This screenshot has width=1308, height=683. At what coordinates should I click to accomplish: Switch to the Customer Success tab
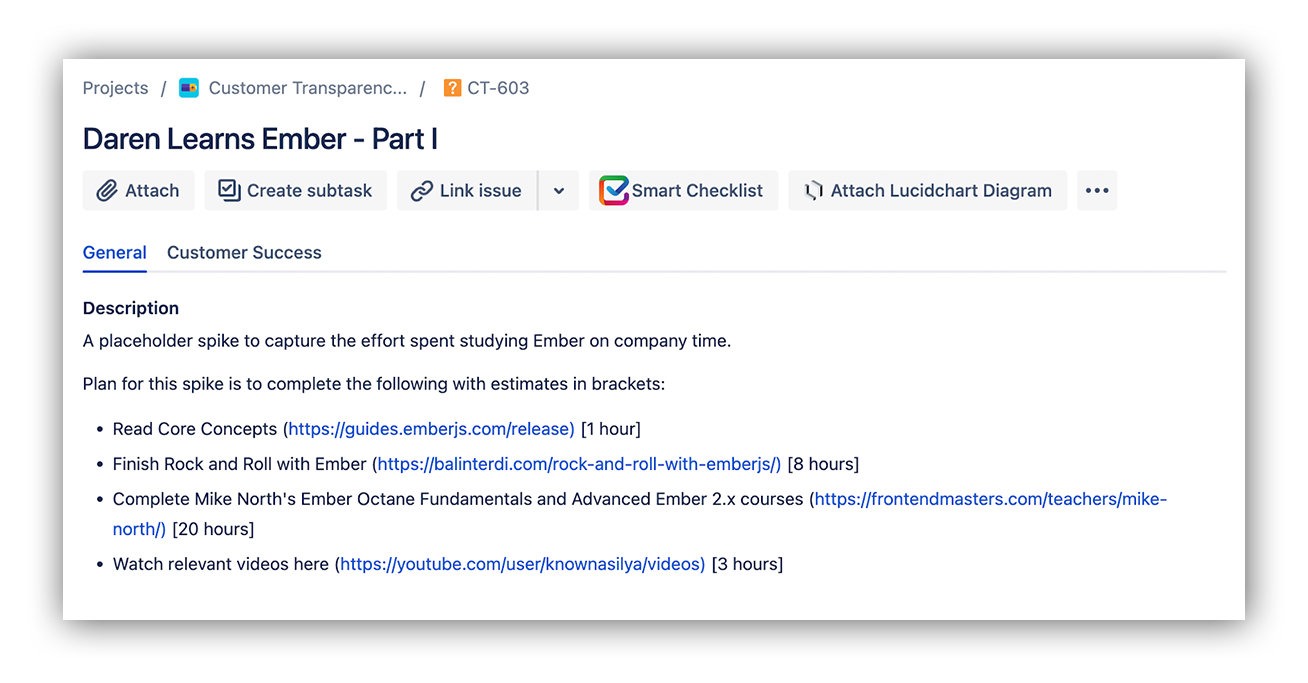coord(244,253)
